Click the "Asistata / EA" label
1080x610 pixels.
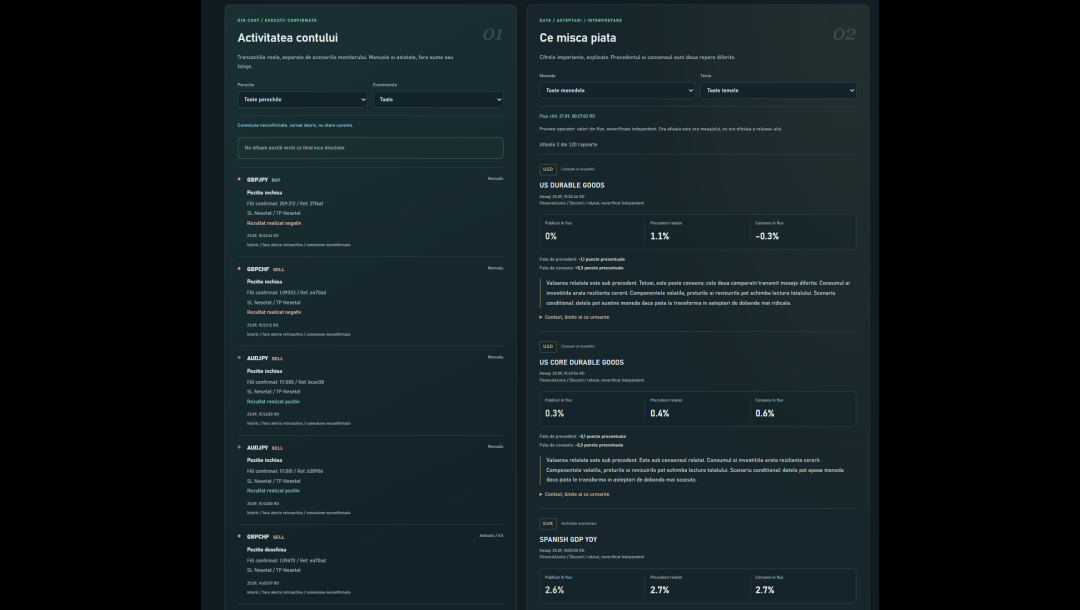pos(491,536)
